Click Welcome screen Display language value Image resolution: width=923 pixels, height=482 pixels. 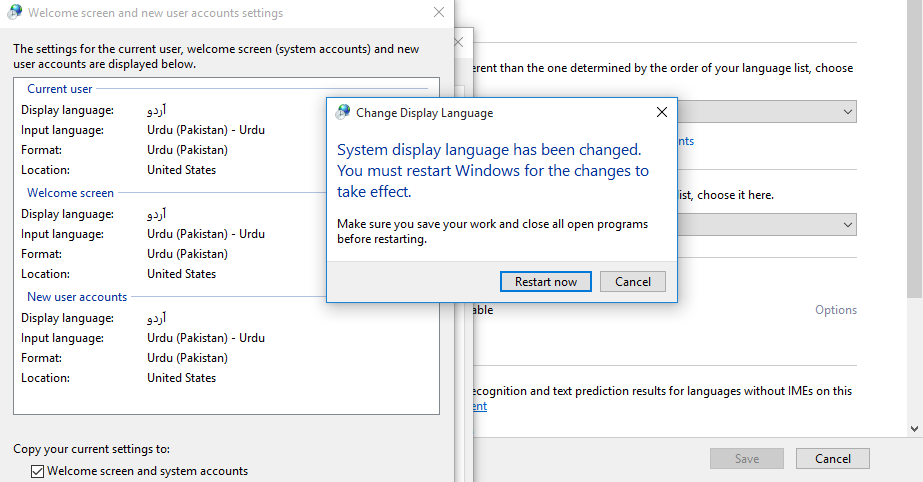click(x=157, y=214)
